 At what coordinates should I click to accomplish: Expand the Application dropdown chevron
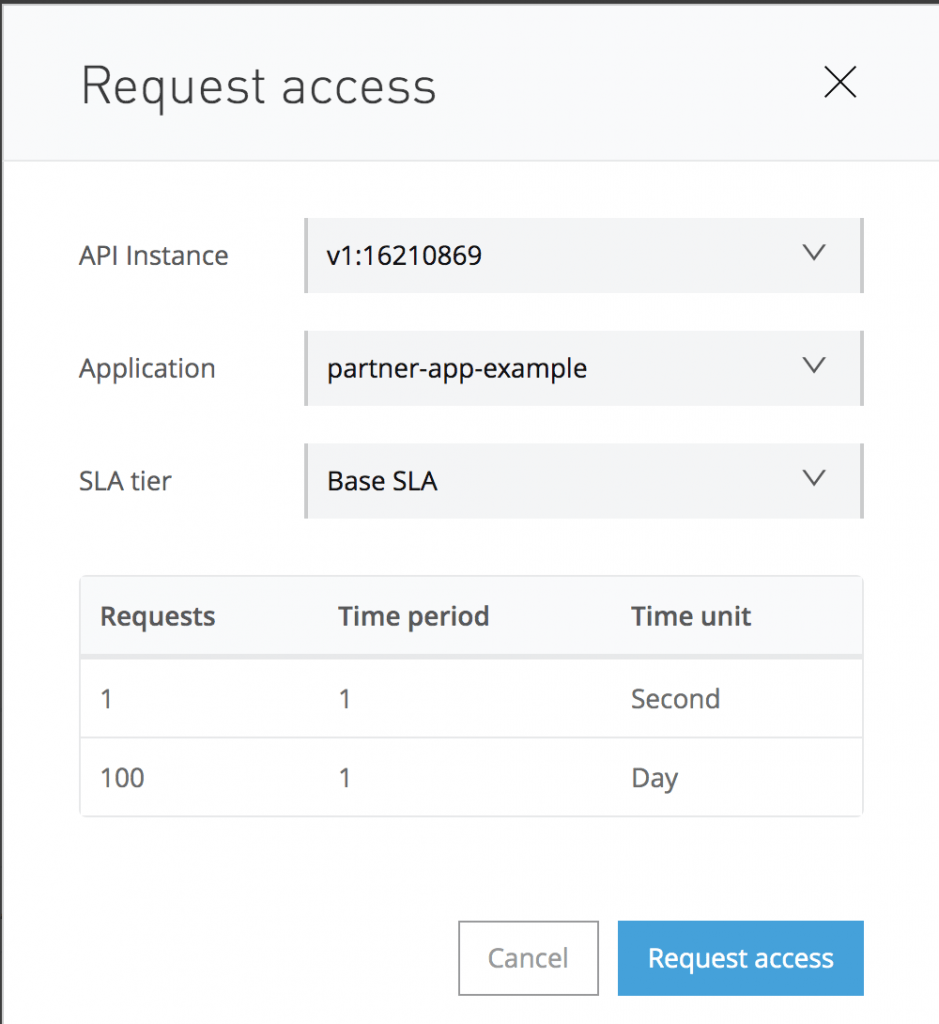click(814, 365)
